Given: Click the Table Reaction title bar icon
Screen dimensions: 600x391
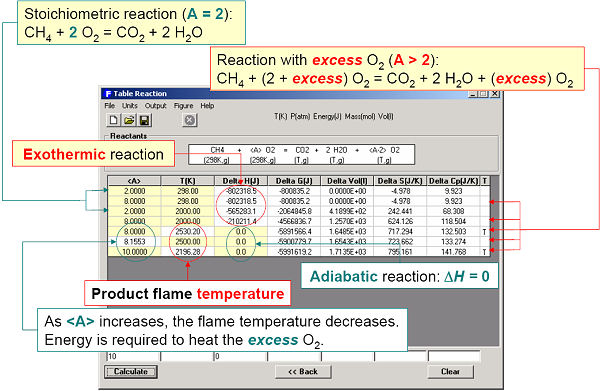Looking at the screenshot, I should click(x=108, y=94).
